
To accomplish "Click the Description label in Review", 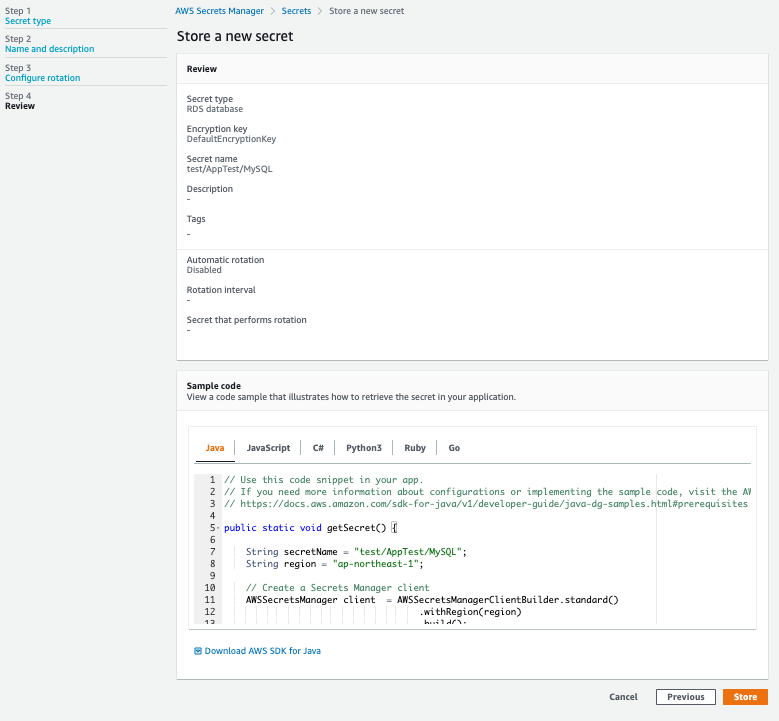I will click(210, 189).
